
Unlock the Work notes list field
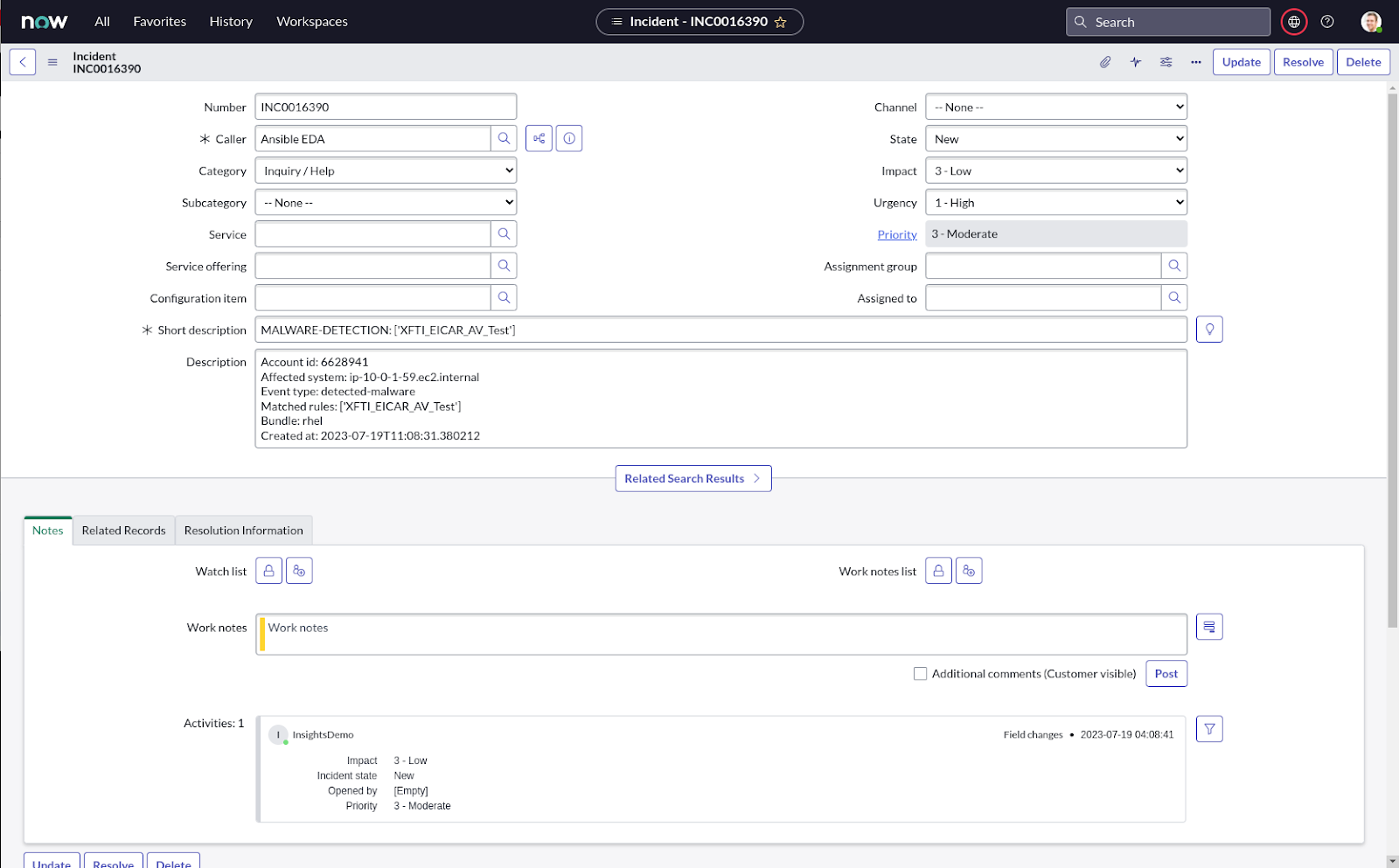[x=938, y=571]
